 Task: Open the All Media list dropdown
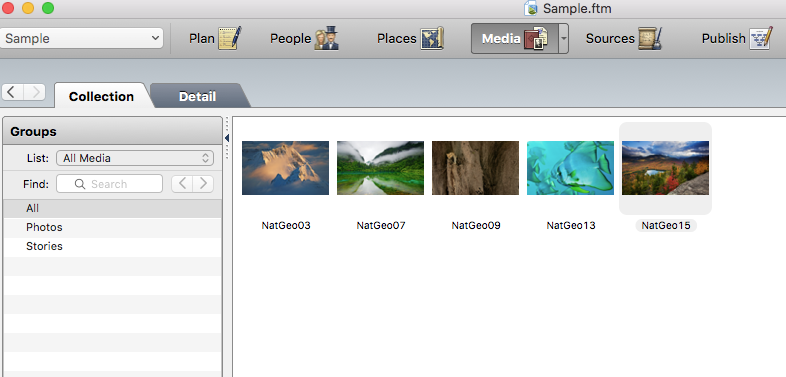click(135, 158)
